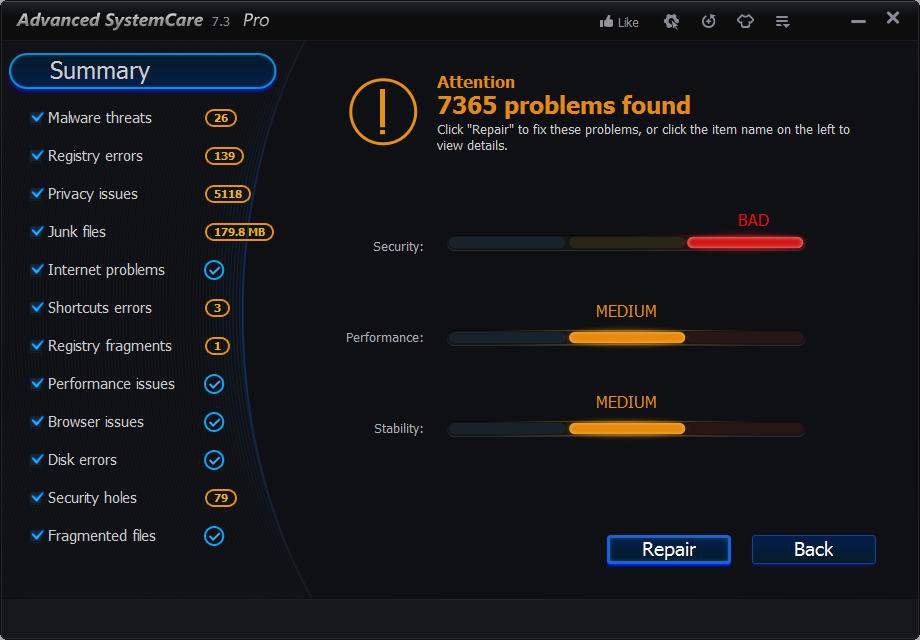
Task: Click the red Security BAD bar
Action: [745, 243]
